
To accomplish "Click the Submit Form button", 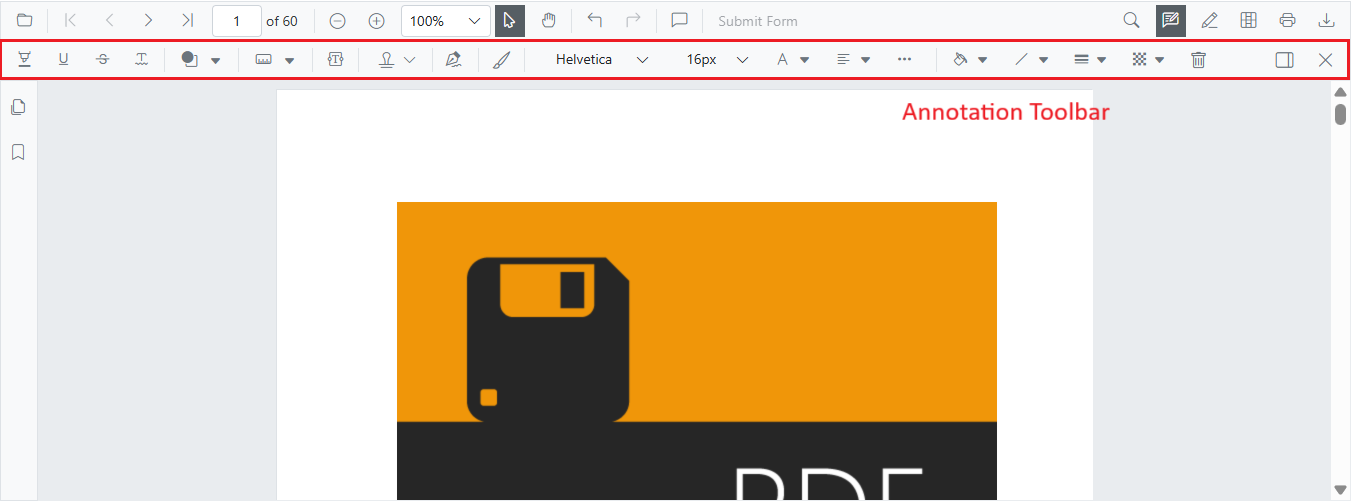I will click(757, 21).
